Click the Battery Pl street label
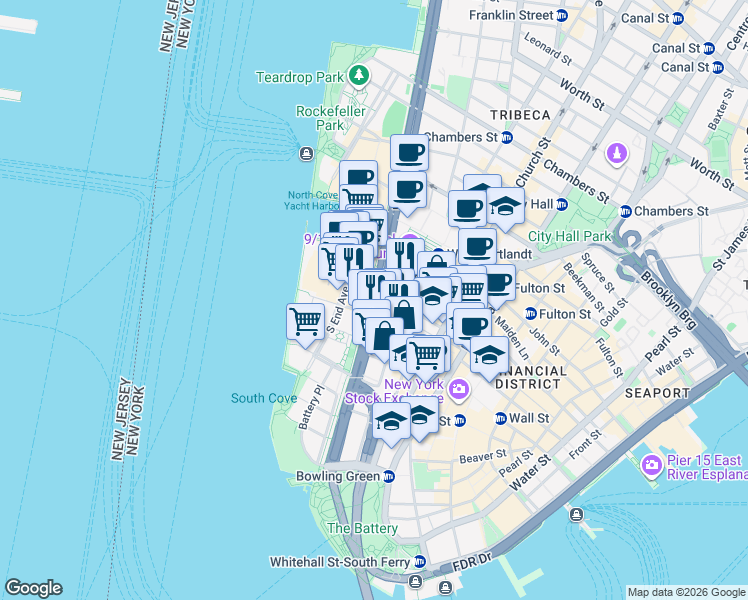This screenshot has width=748, height=600. pos(311,407)
